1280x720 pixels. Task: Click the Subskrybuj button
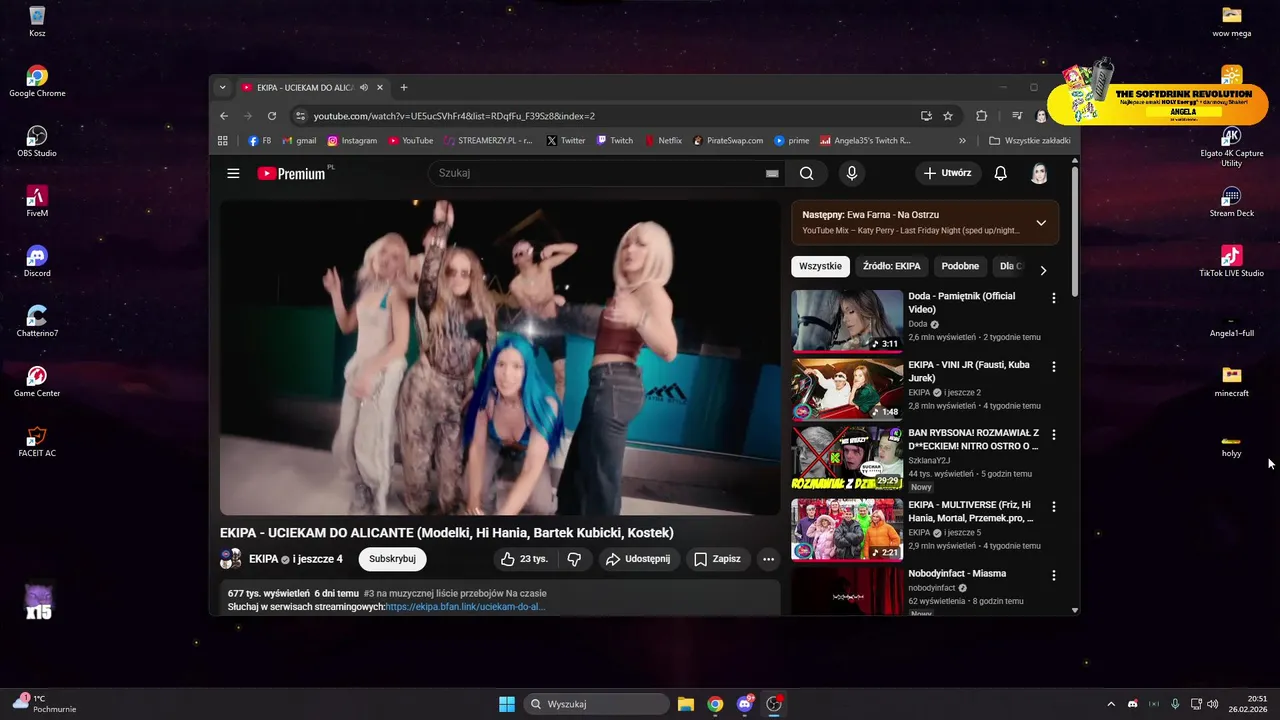(392, 559)
